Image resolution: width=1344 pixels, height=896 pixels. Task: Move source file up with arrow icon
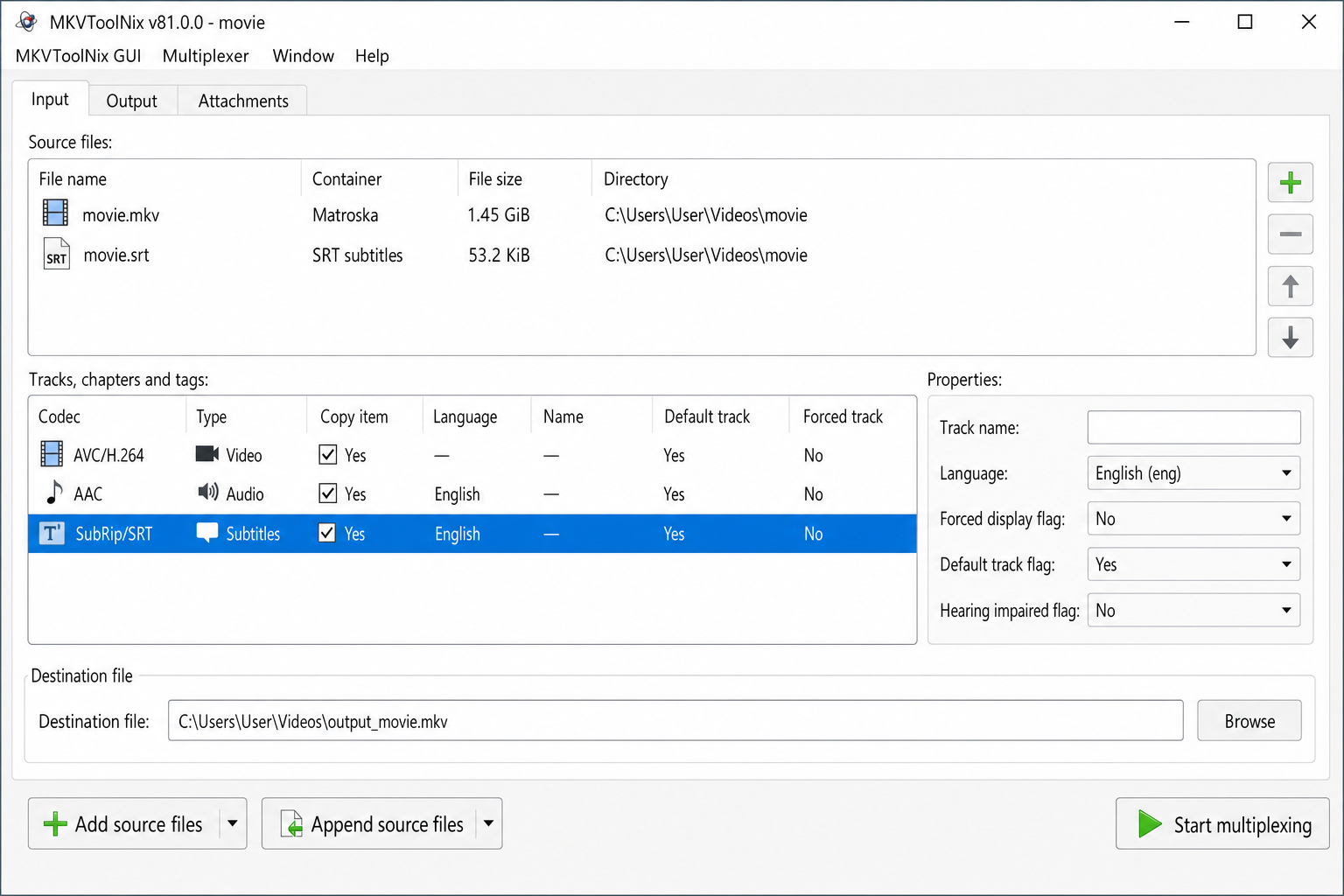pyautogui.click(x=1290, y=286)
